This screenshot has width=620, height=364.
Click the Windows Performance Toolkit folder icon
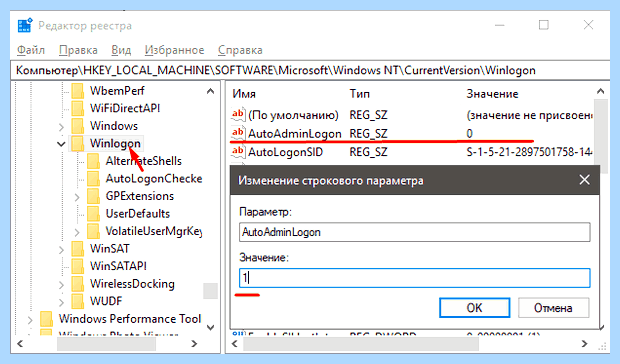pos(46,319)
